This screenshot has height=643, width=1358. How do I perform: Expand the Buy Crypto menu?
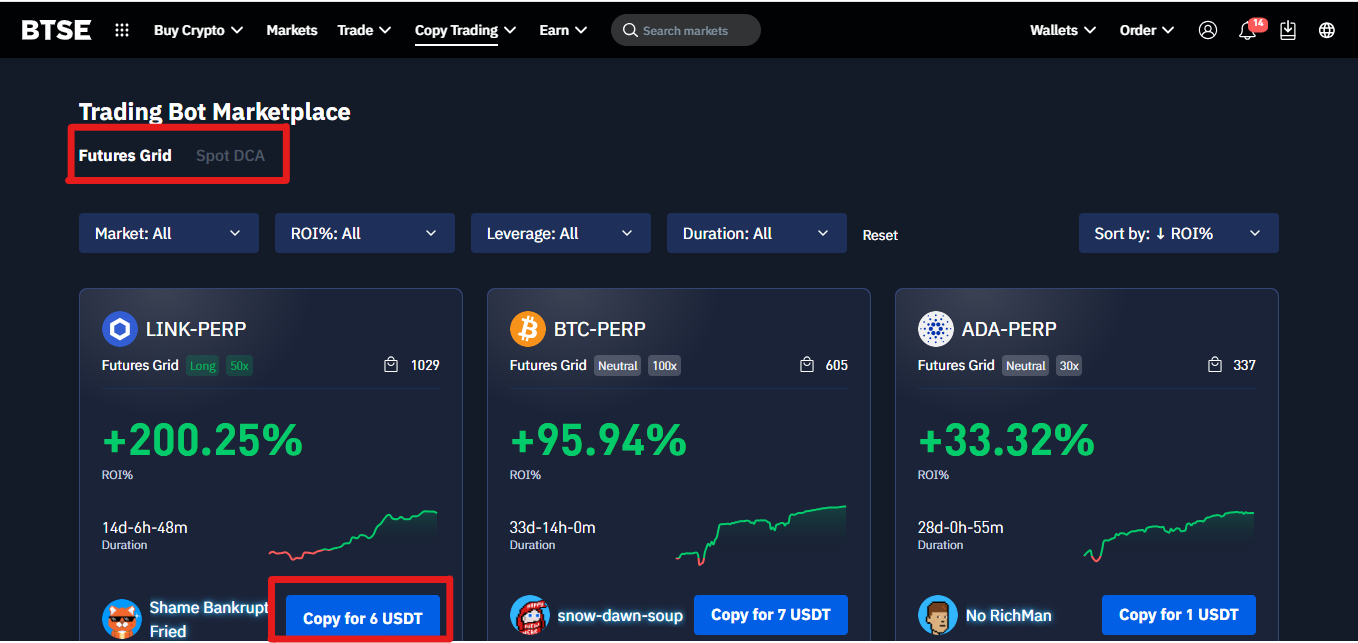198,30
